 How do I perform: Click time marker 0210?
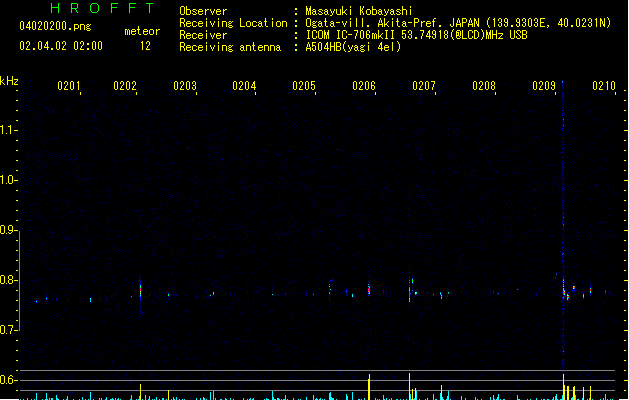(x=604, y=86)
